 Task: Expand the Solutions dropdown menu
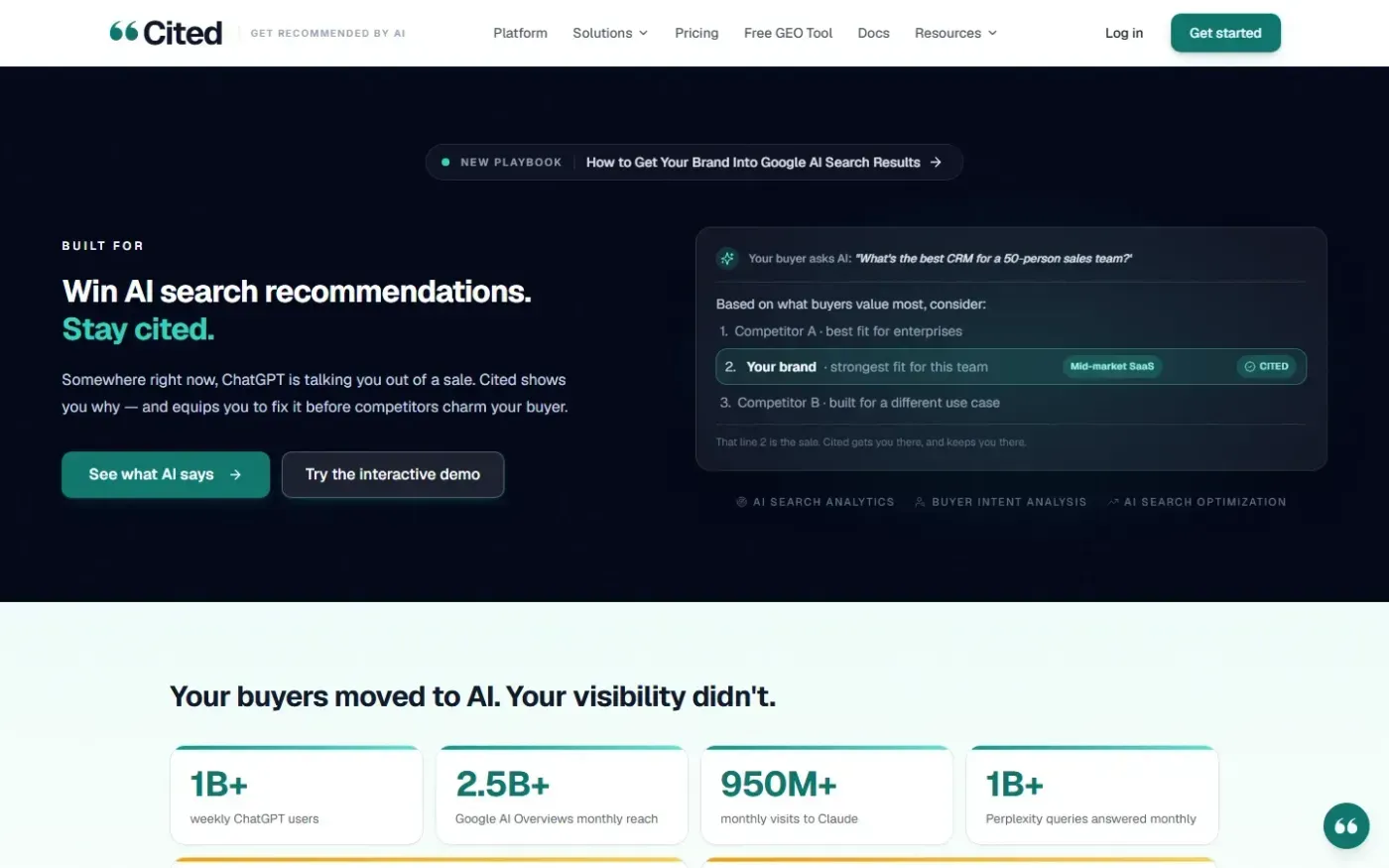(610, 33)
